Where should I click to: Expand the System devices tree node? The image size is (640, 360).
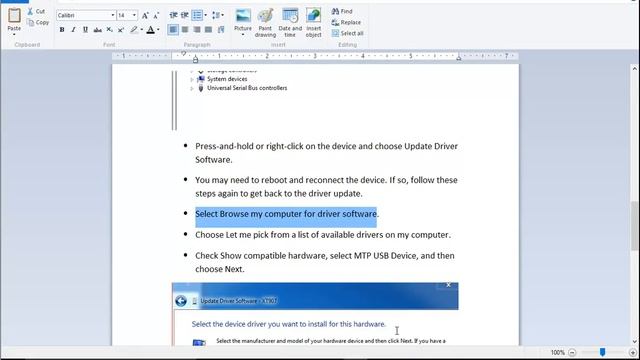tap(192, 79)
